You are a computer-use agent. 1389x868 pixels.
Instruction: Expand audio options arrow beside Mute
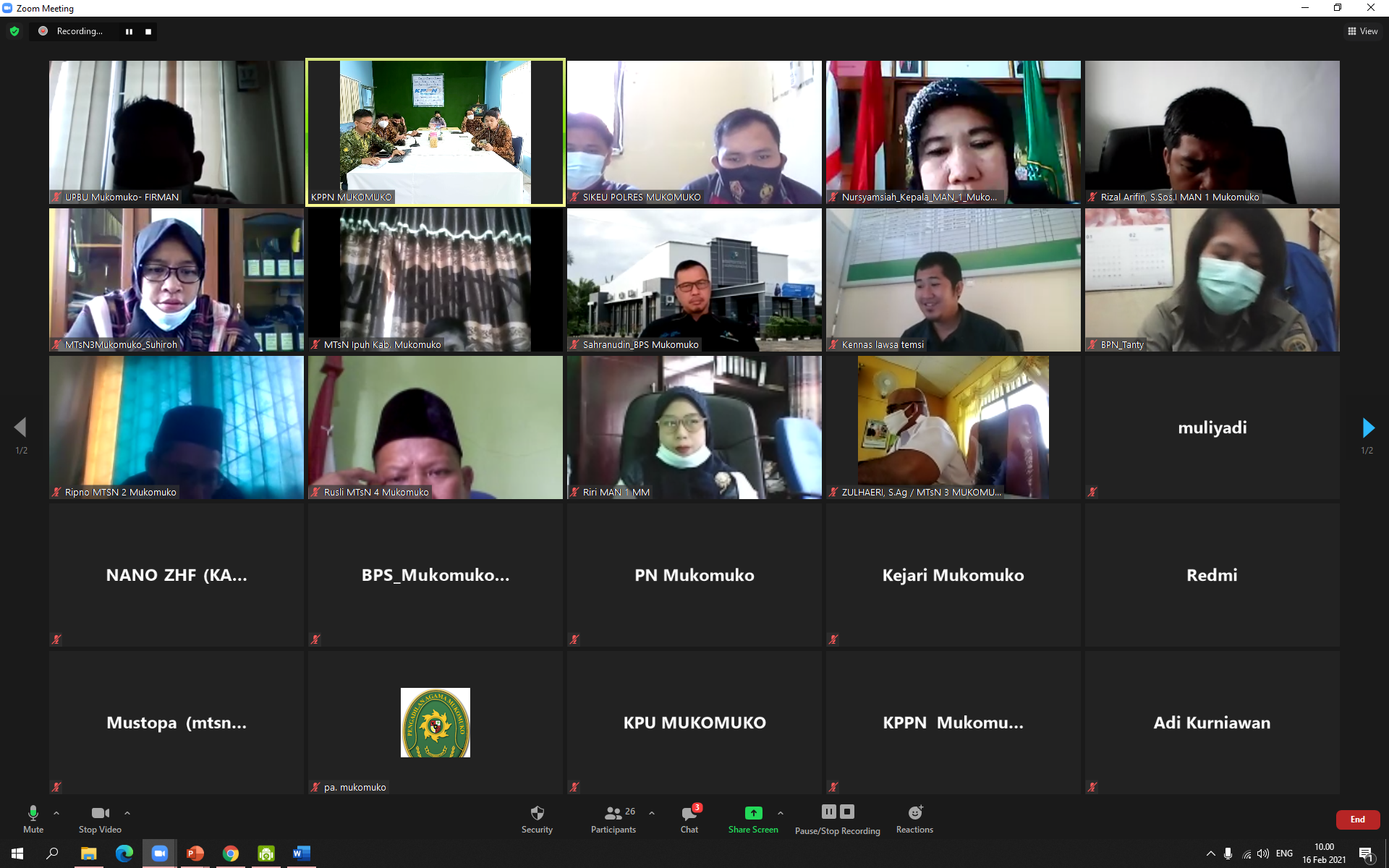(56, 813)
